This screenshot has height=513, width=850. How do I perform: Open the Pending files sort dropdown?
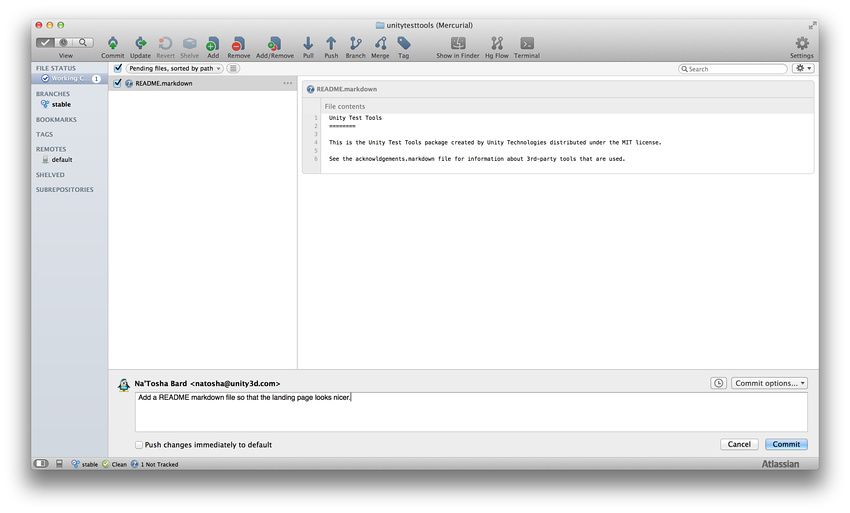click(x=174, y=68)
